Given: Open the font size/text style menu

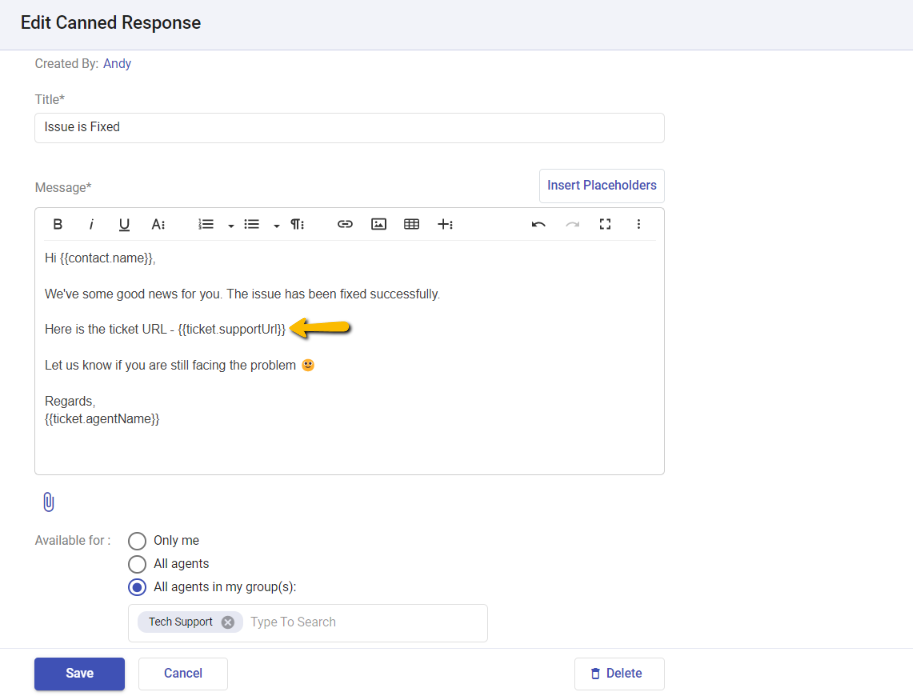Looking at the screenshot, I should pos(158,224).
